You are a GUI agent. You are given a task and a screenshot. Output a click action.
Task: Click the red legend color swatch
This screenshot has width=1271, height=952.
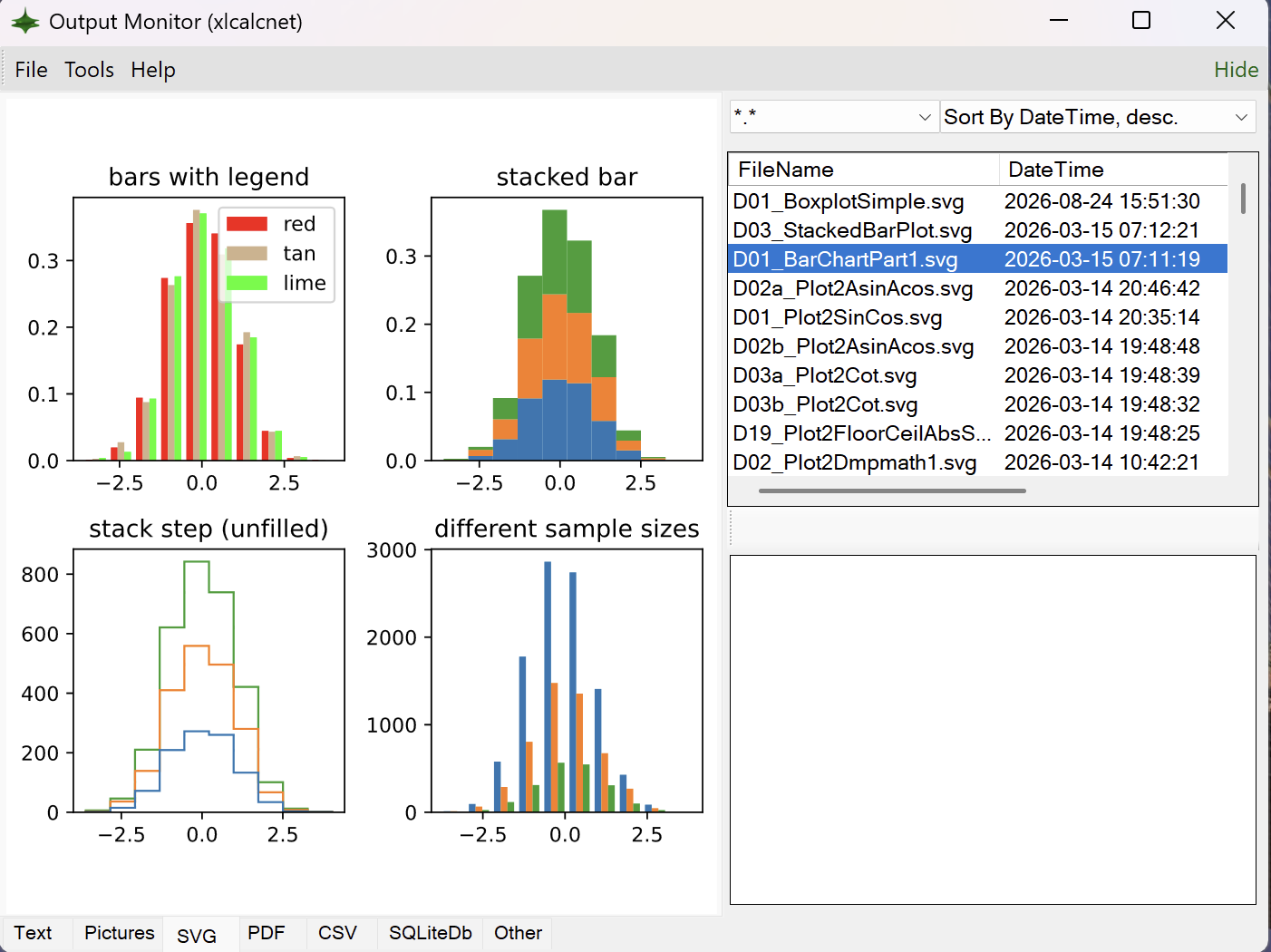click(x=247, y=224)
